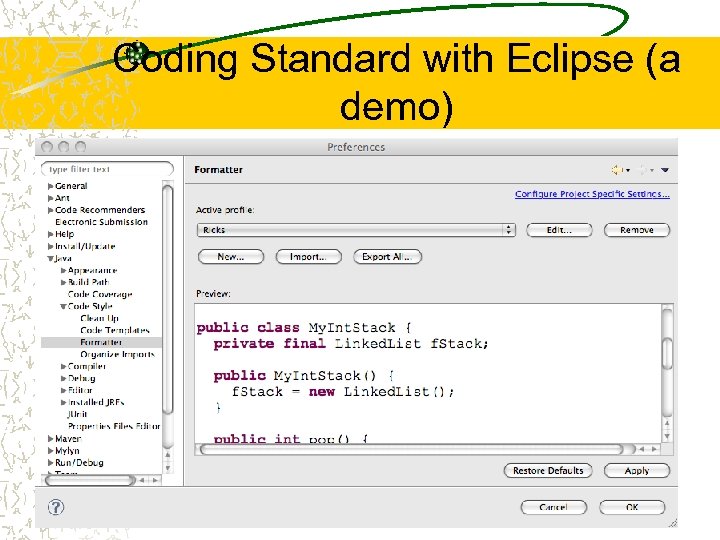Viewport: 720px width, 540px height.
Task: Click the help question mark icon
Action: [x=56, y=507]
